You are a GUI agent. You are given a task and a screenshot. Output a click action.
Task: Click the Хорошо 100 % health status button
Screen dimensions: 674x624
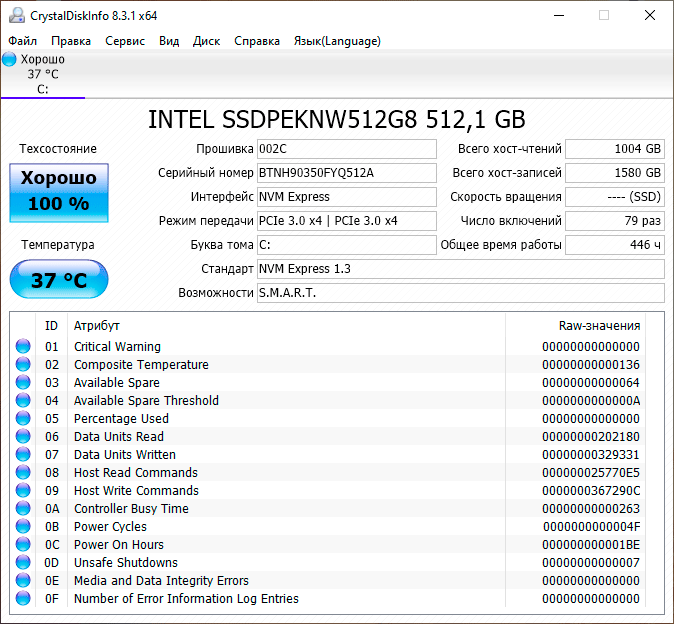(59, 192)
